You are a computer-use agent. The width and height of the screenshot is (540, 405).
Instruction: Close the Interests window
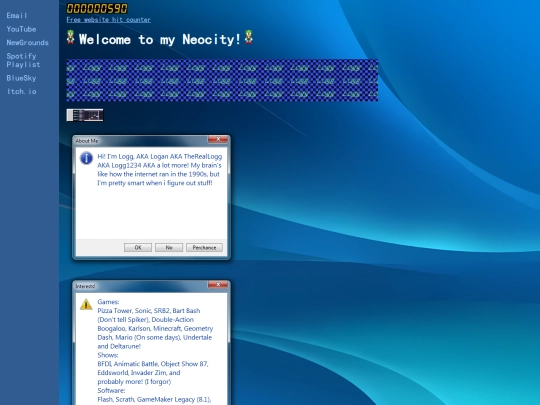[x=218, y=284]
